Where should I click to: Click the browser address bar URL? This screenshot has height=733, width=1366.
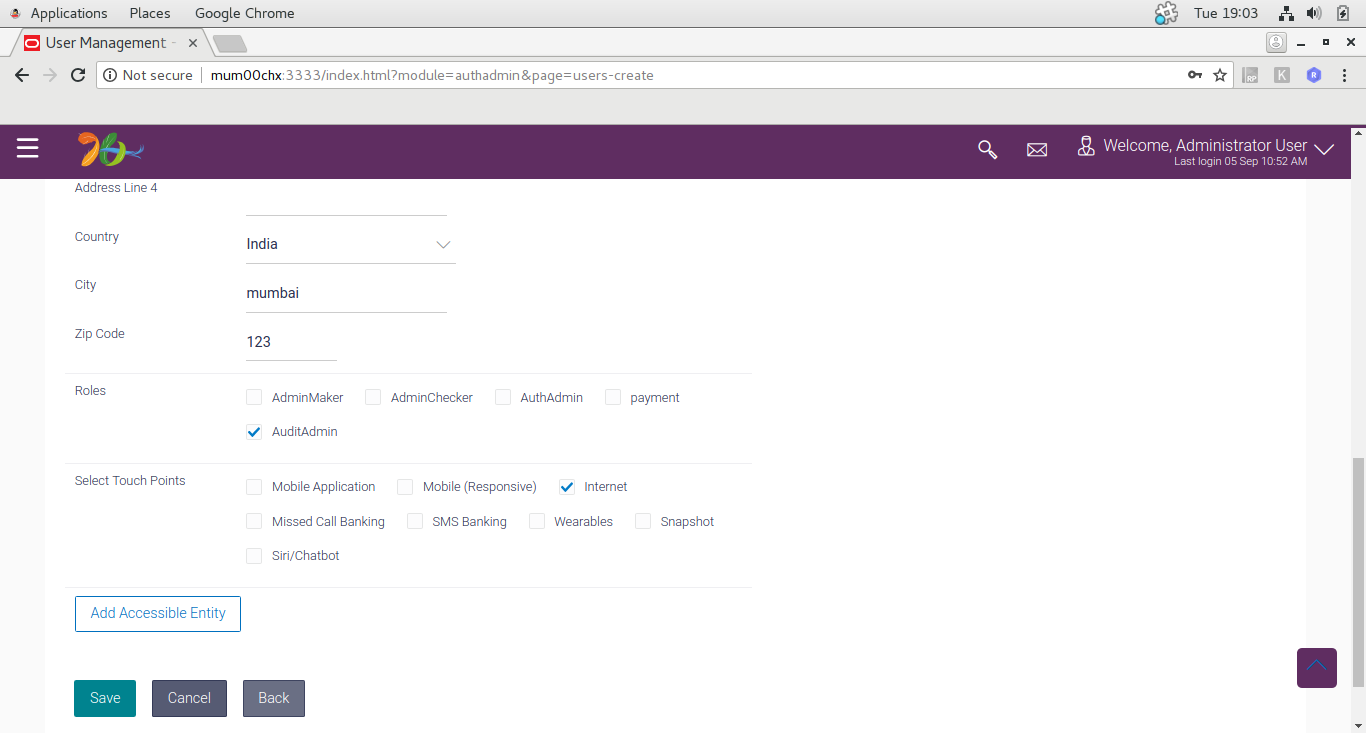(432, 75)
